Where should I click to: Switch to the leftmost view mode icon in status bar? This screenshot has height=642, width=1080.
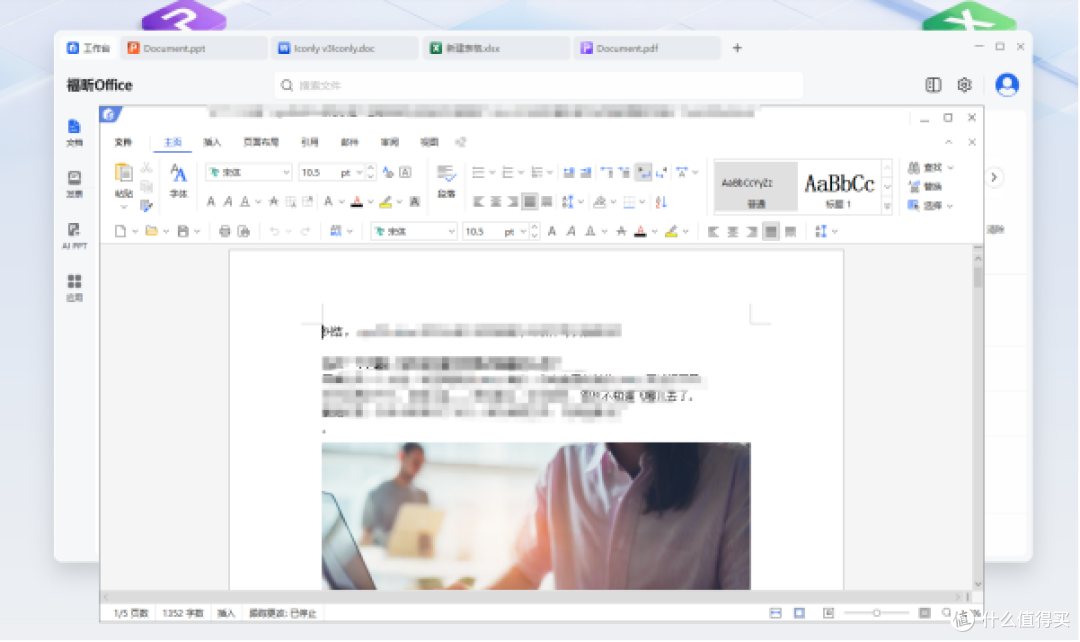776,613
